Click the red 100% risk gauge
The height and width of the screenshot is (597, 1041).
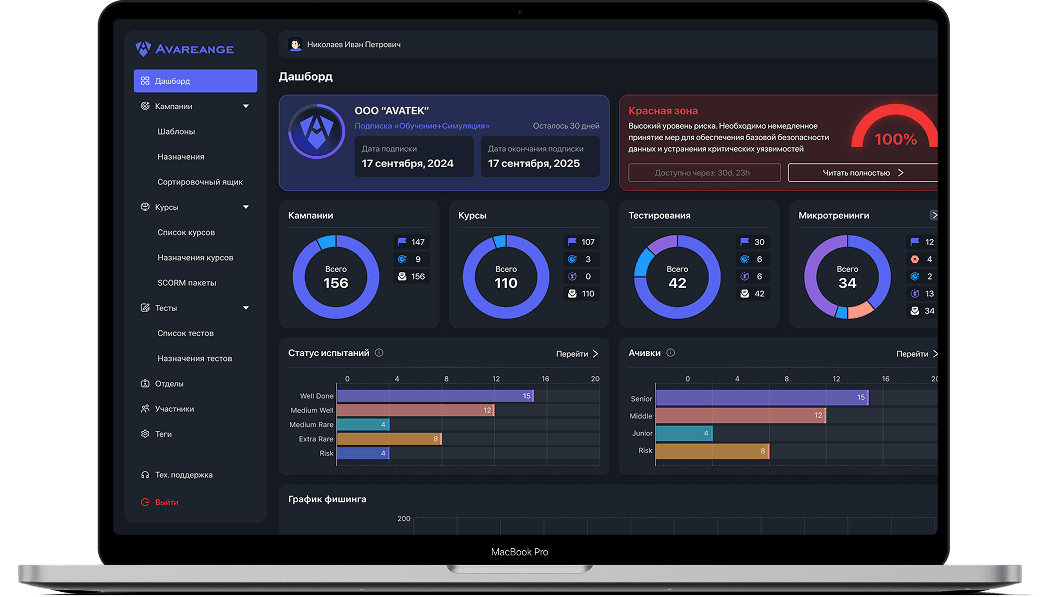pyautogui.click(x=895, y=137)
